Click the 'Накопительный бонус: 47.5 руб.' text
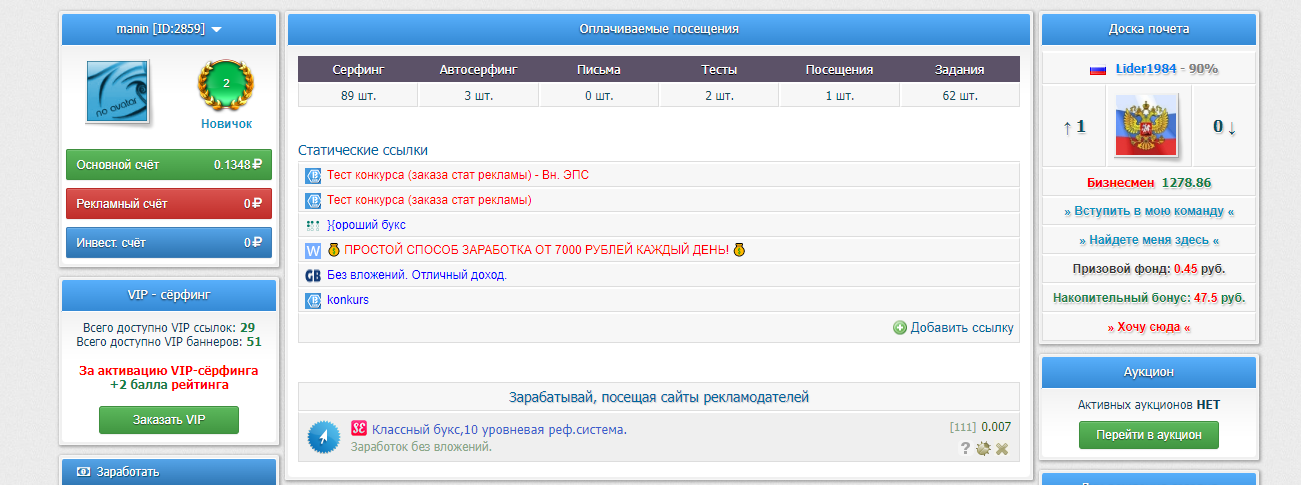 click(1148, 298)
